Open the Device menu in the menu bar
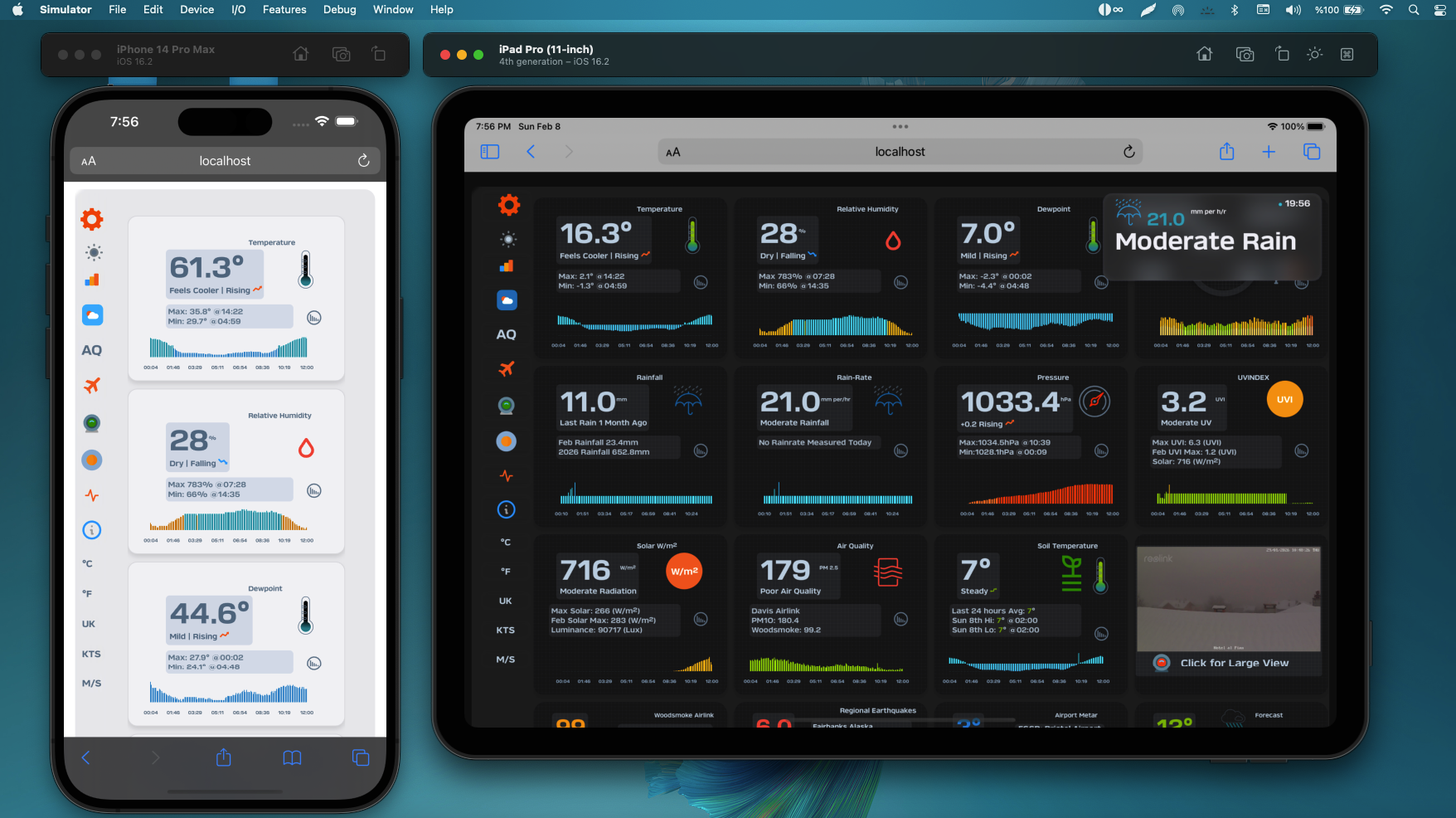This screenshot has width=1456, height=818. coord(197,10)
